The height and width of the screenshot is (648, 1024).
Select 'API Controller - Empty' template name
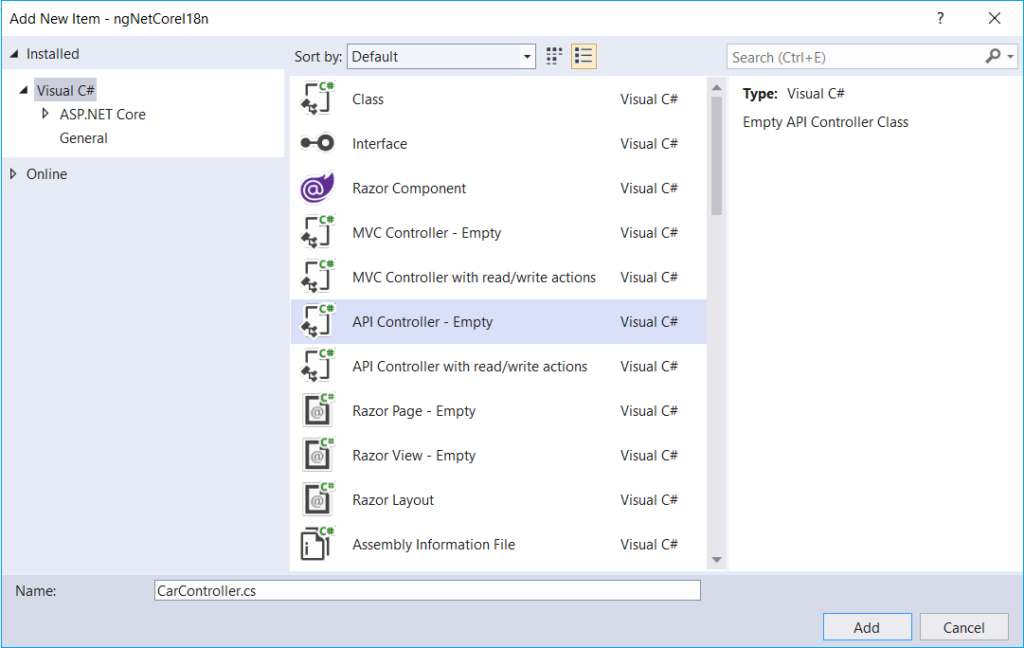click(422, 321)
